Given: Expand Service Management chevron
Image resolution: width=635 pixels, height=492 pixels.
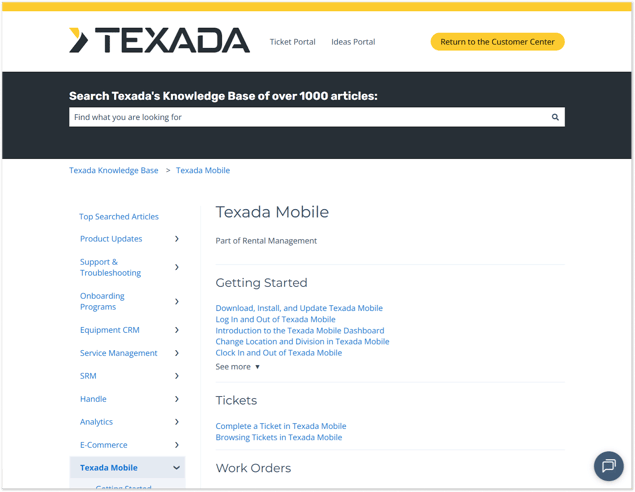Looking at the screenshot, I should (177, 353).
